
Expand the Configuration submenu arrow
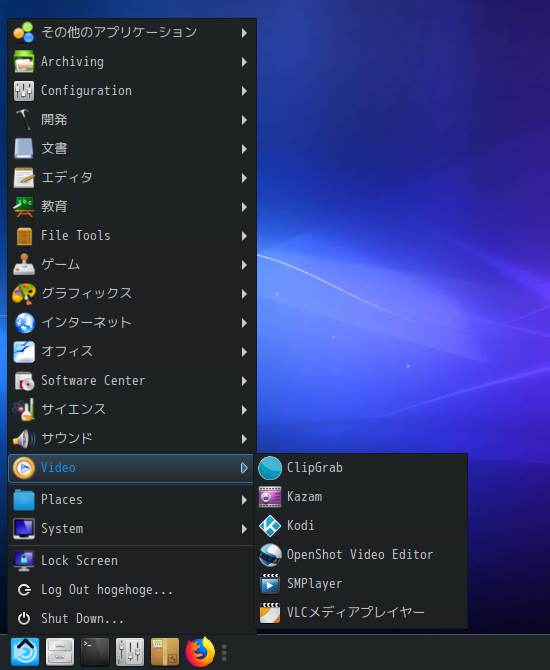(244, 91)
